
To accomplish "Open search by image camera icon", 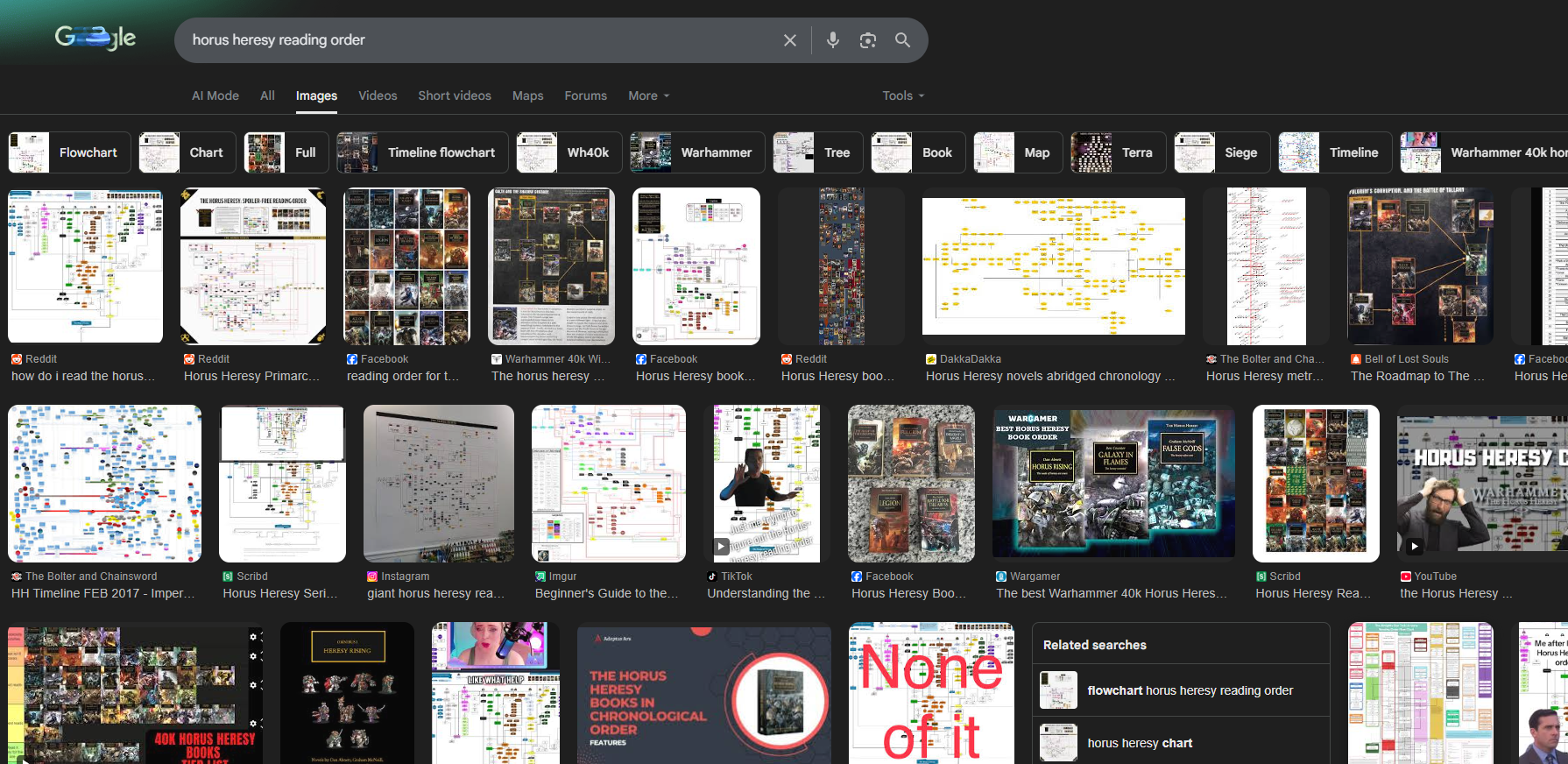I will (x=868, y=40).
